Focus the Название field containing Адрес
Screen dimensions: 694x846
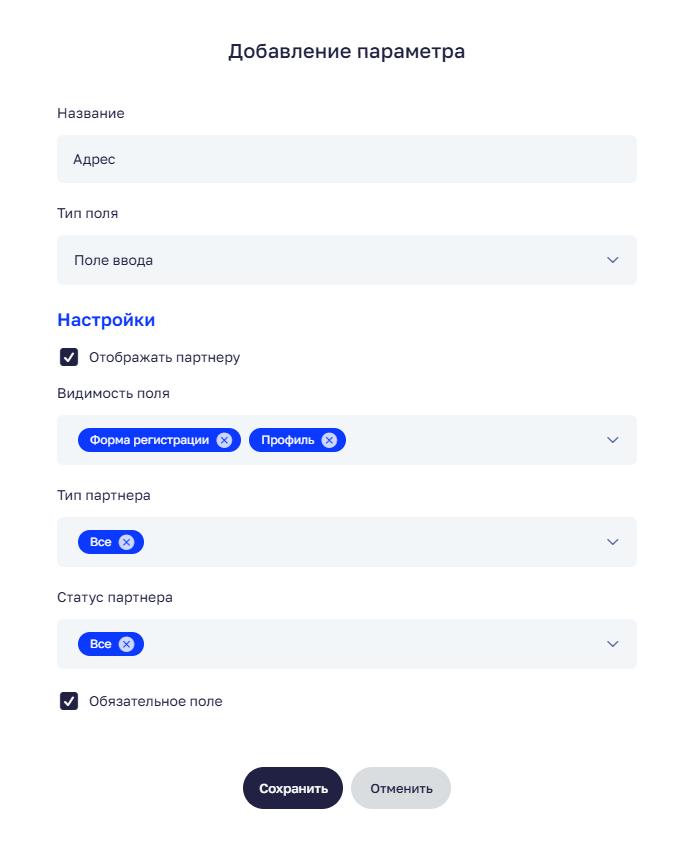click(346, 159)
